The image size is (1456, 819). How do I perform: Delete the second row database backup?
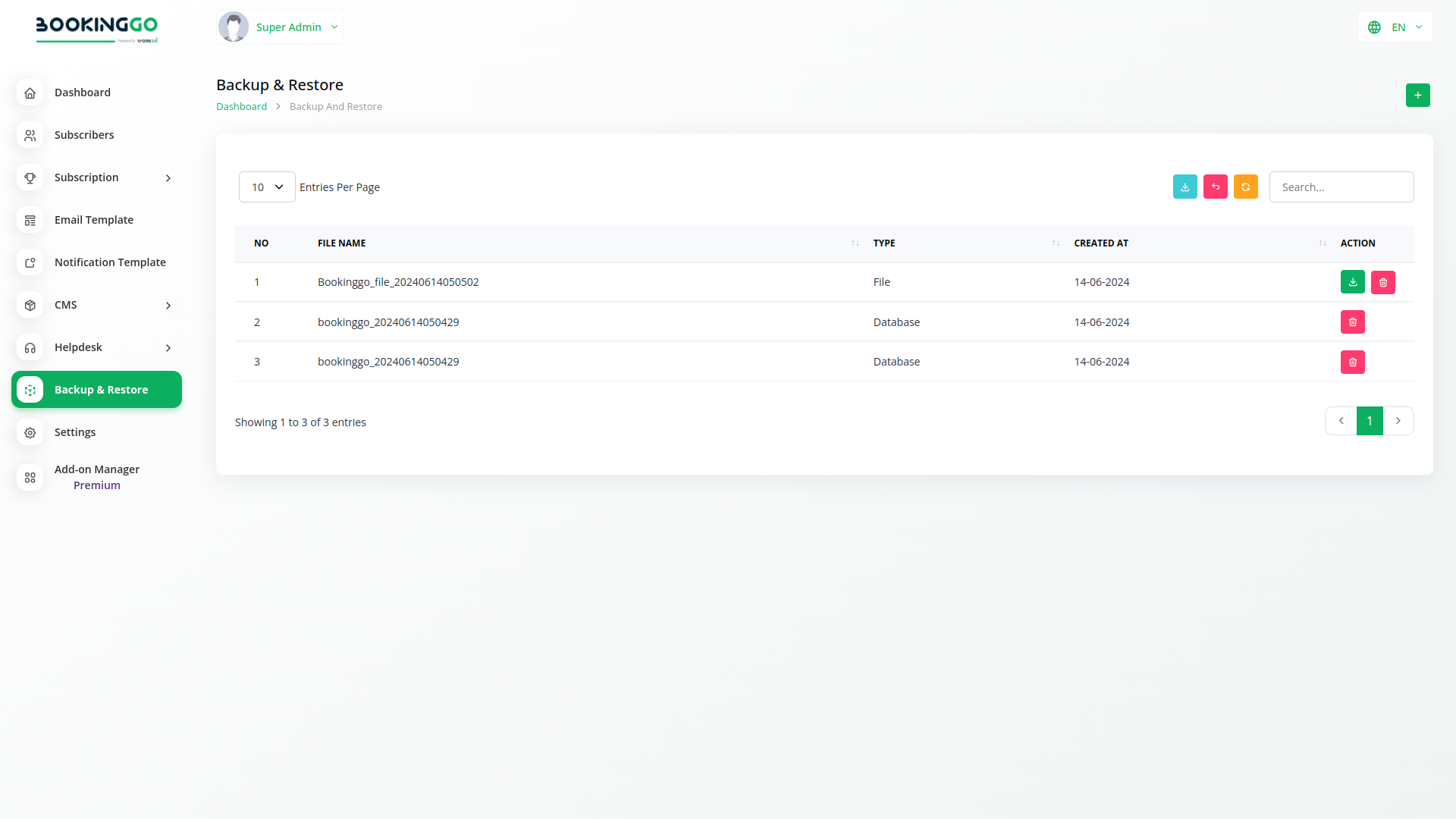tap(1352, 322)
